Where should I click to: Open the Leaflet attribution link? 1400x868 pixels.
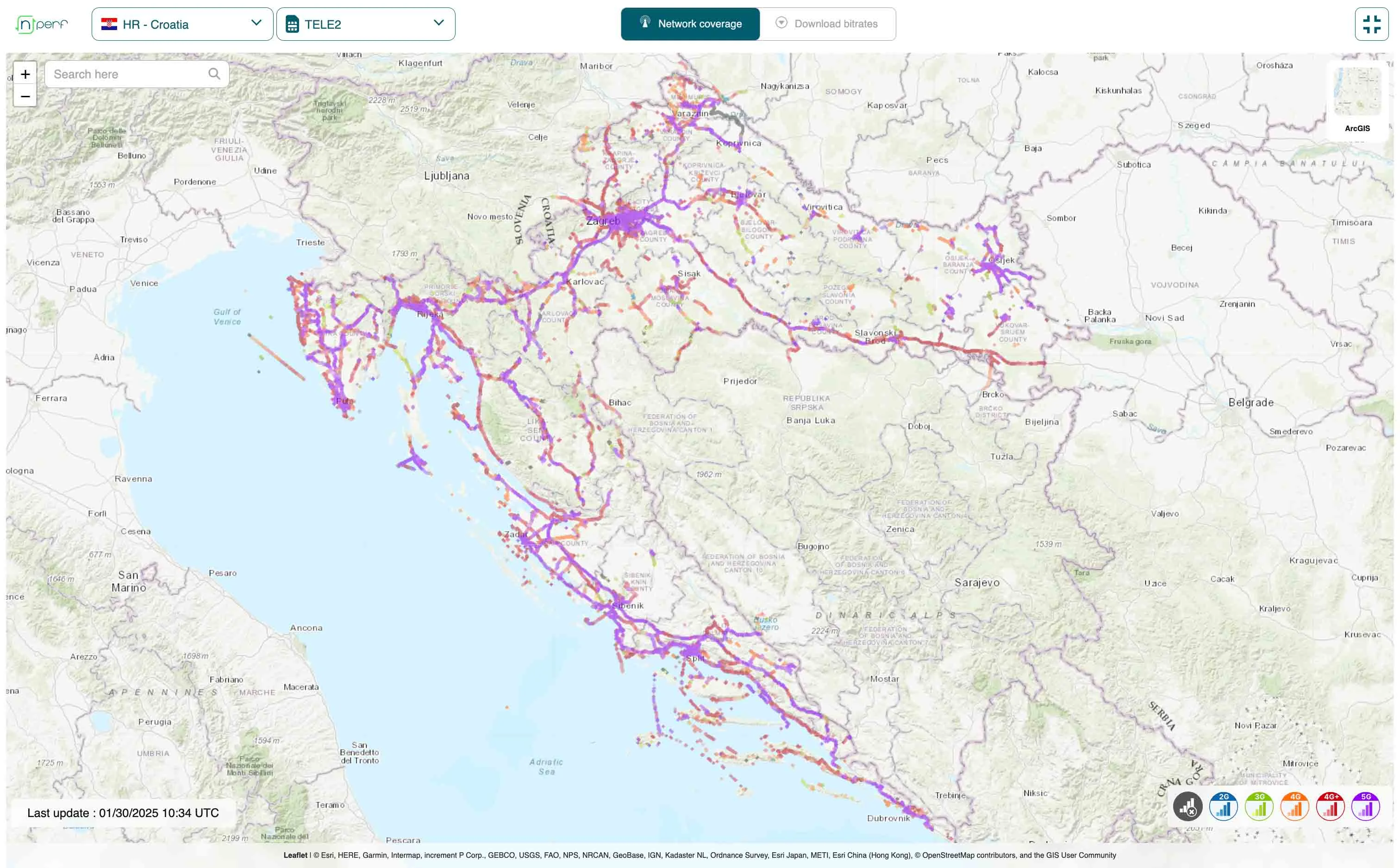[295, 855]
